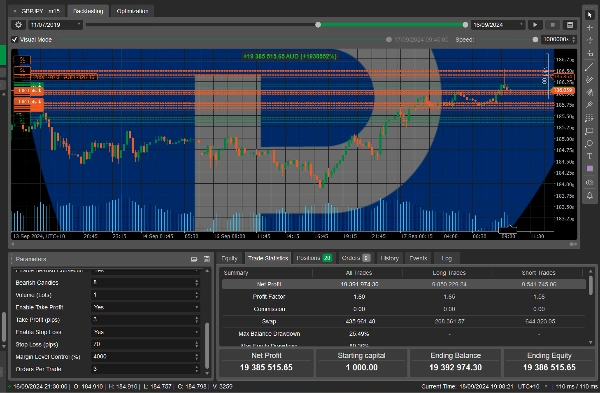
Task: Select the text T tool
Action: (x=589, y=156)
